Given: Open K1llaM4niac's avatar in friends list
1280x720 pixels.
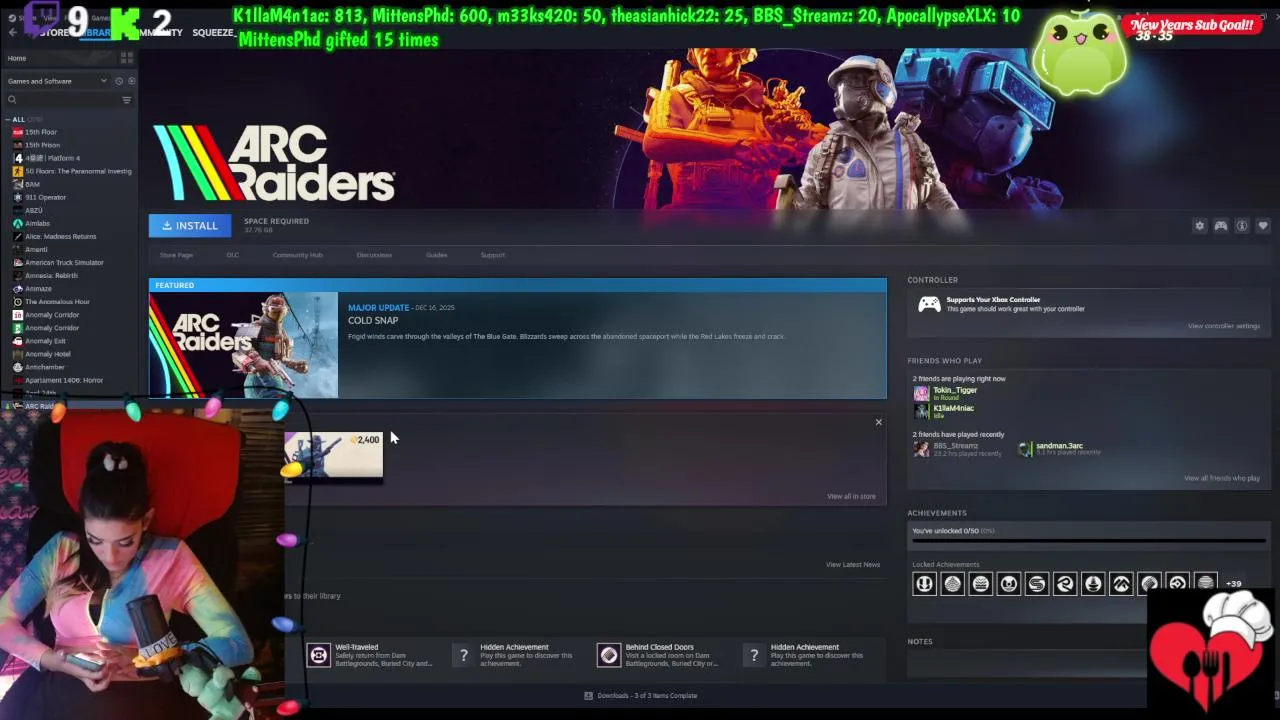Looking at the screenshot, I should click(x=921, y=411).
